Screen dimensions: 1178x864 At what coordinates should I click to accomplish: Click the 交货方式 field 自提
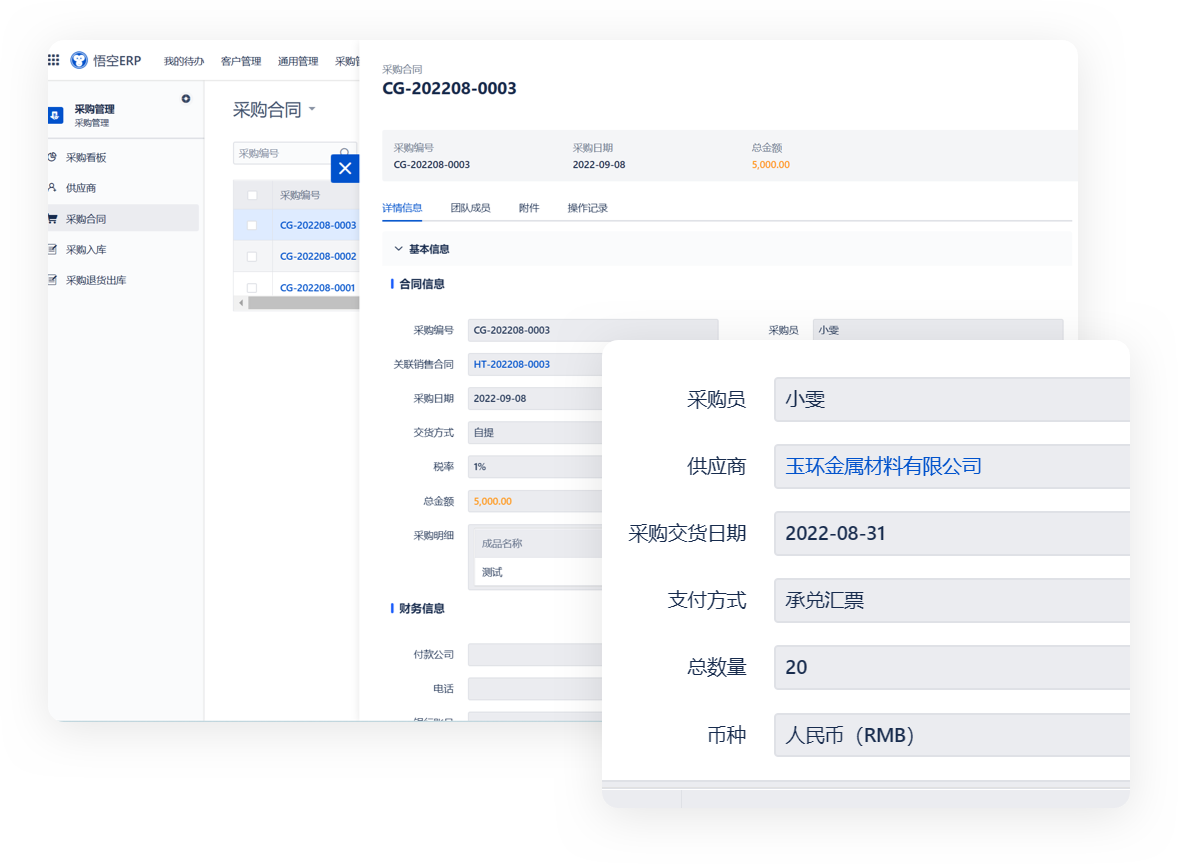(535, 433)
